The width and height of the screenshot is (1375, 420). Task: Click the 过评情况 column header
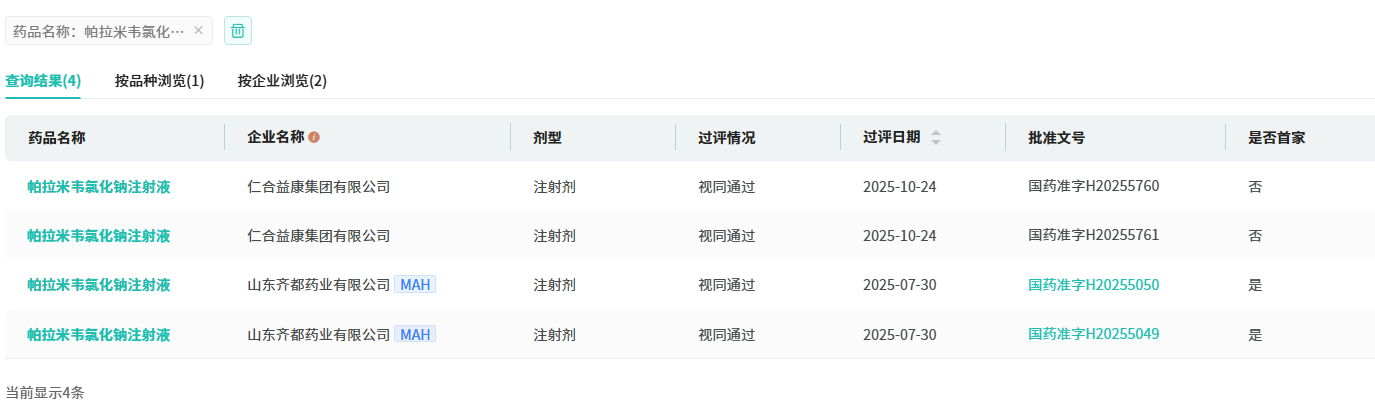(726, 138)
